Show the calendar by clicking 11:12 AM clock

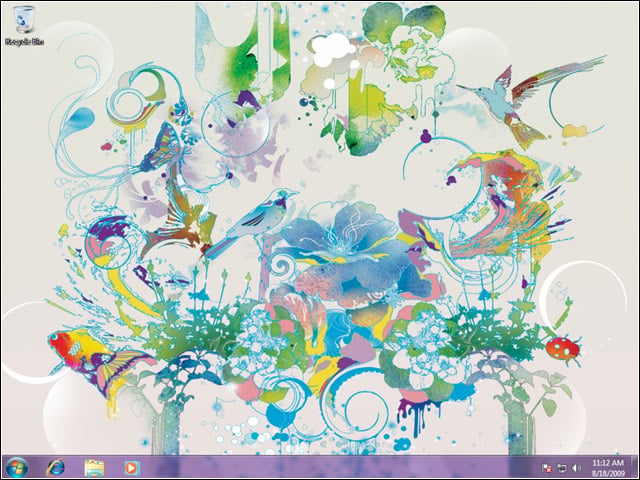coord(608,468)
